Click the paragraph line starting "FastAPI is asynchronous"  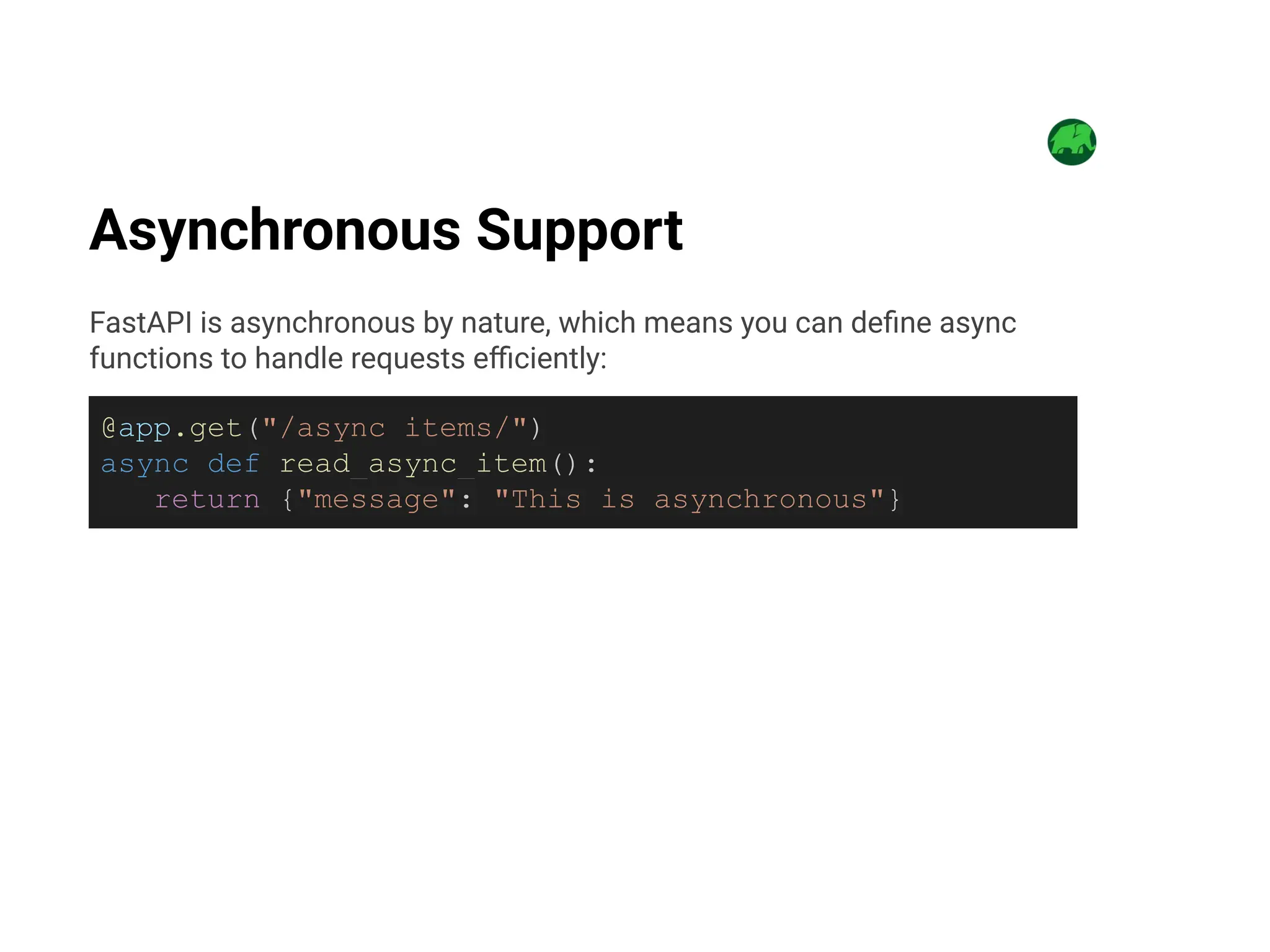click(553, 323)
